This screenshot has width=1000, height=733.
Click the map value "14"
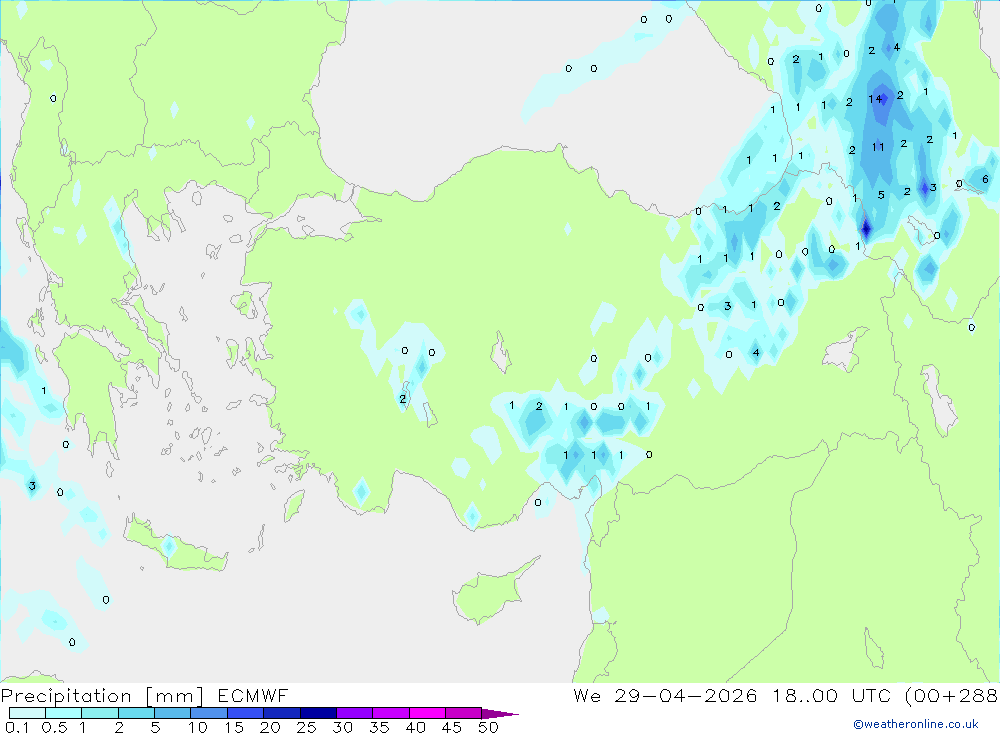875,99
